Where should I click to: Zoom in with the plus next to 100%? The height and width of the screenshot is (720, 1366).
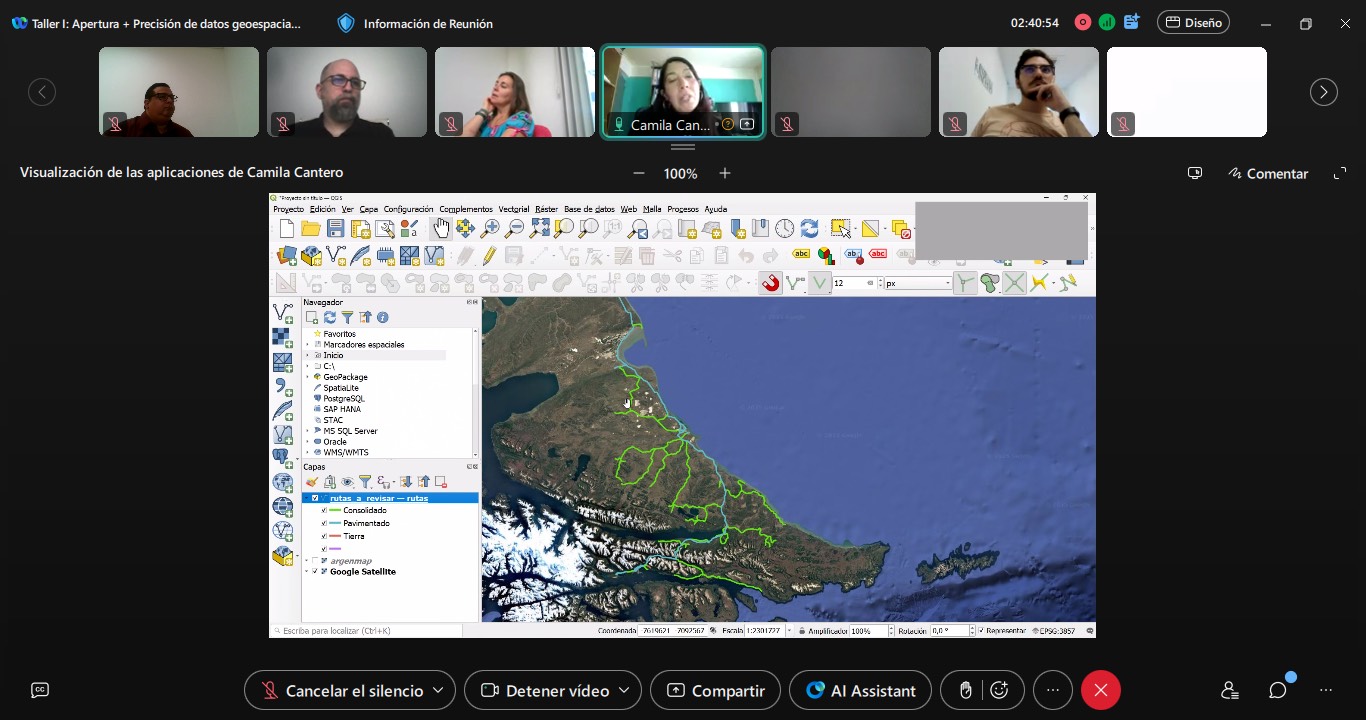(x=725, y=173)
